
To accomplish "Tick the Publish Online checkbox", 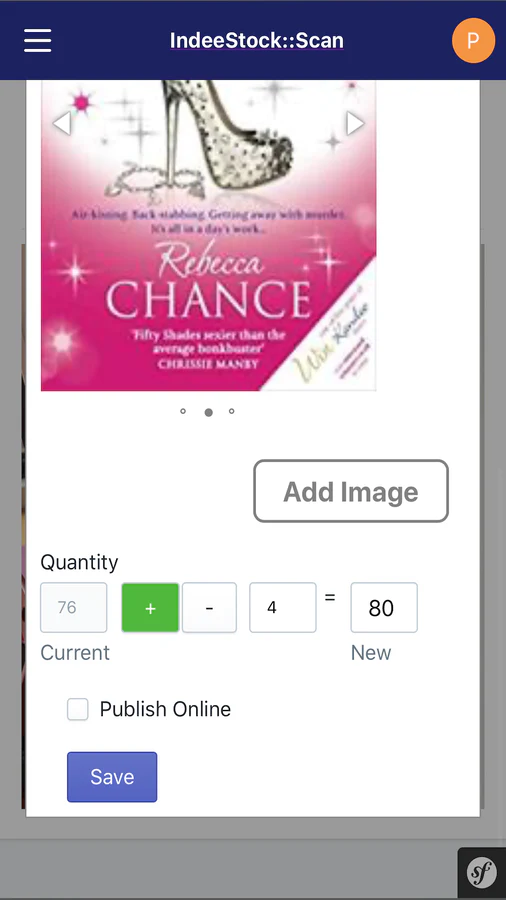I will point(77,709).
